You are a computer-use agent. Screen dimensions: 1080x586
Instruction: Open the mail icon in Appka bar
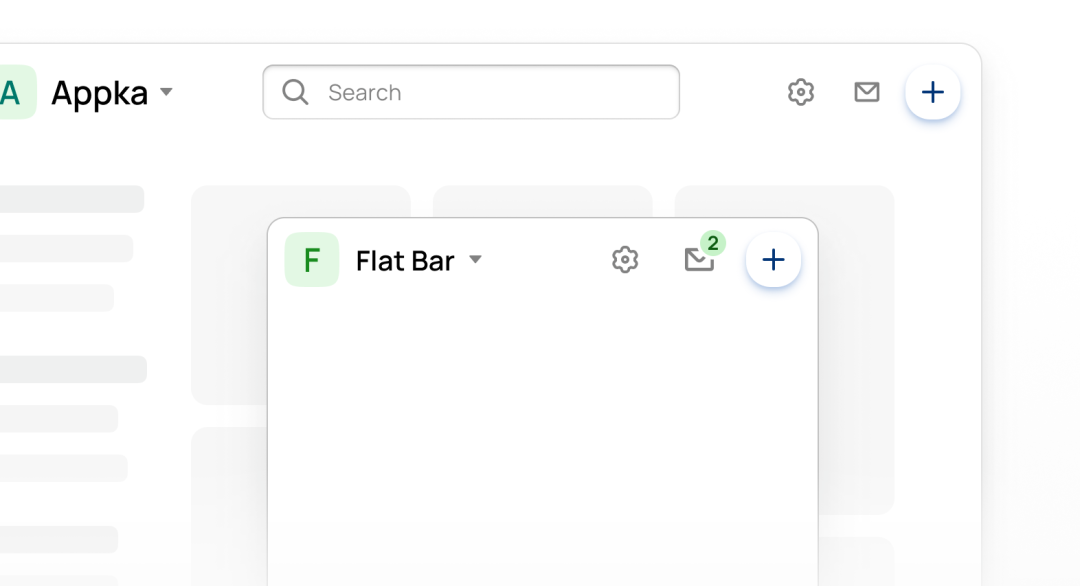click(x=866, y=92)
